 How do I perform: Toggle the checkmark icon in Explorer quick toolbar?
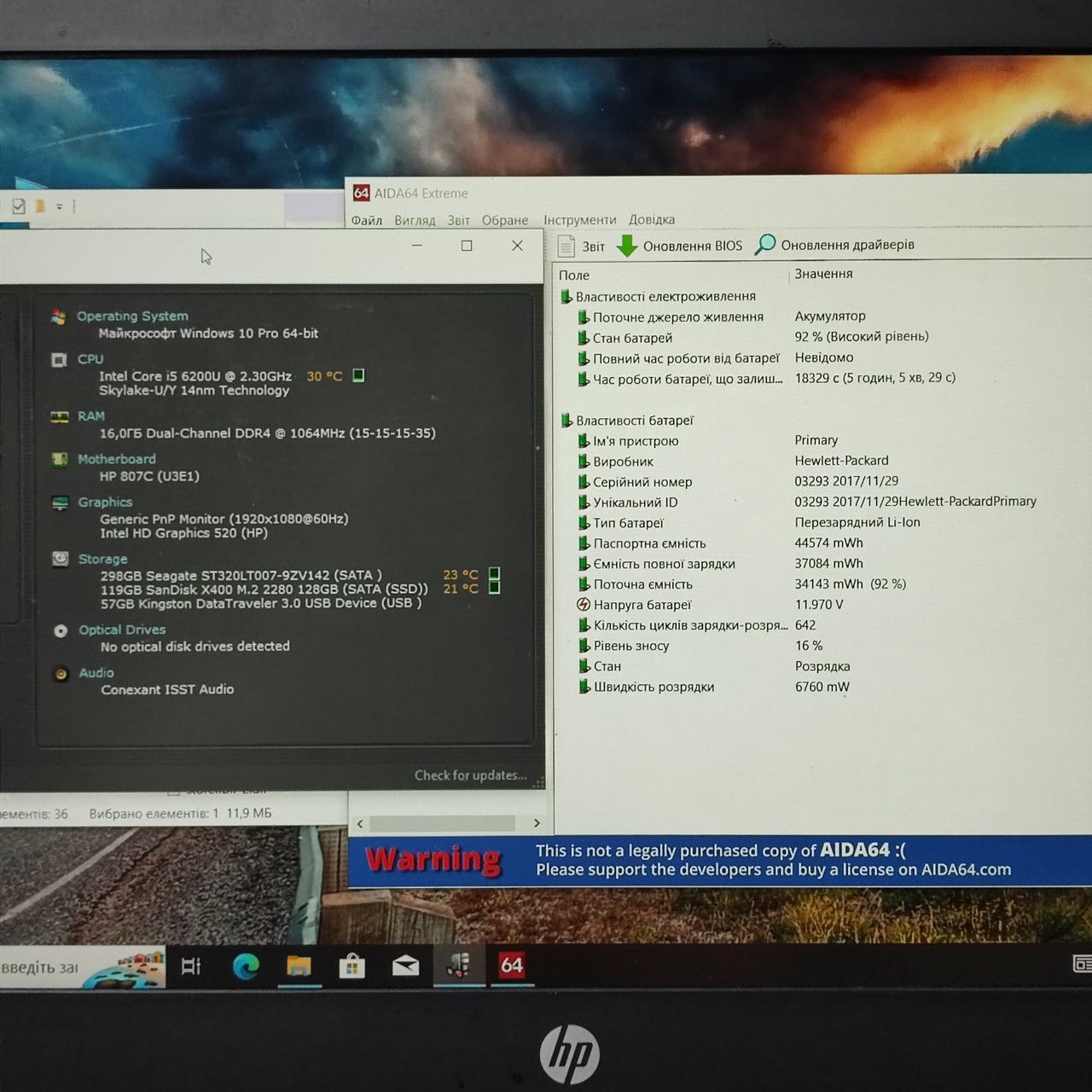[18, 206]
